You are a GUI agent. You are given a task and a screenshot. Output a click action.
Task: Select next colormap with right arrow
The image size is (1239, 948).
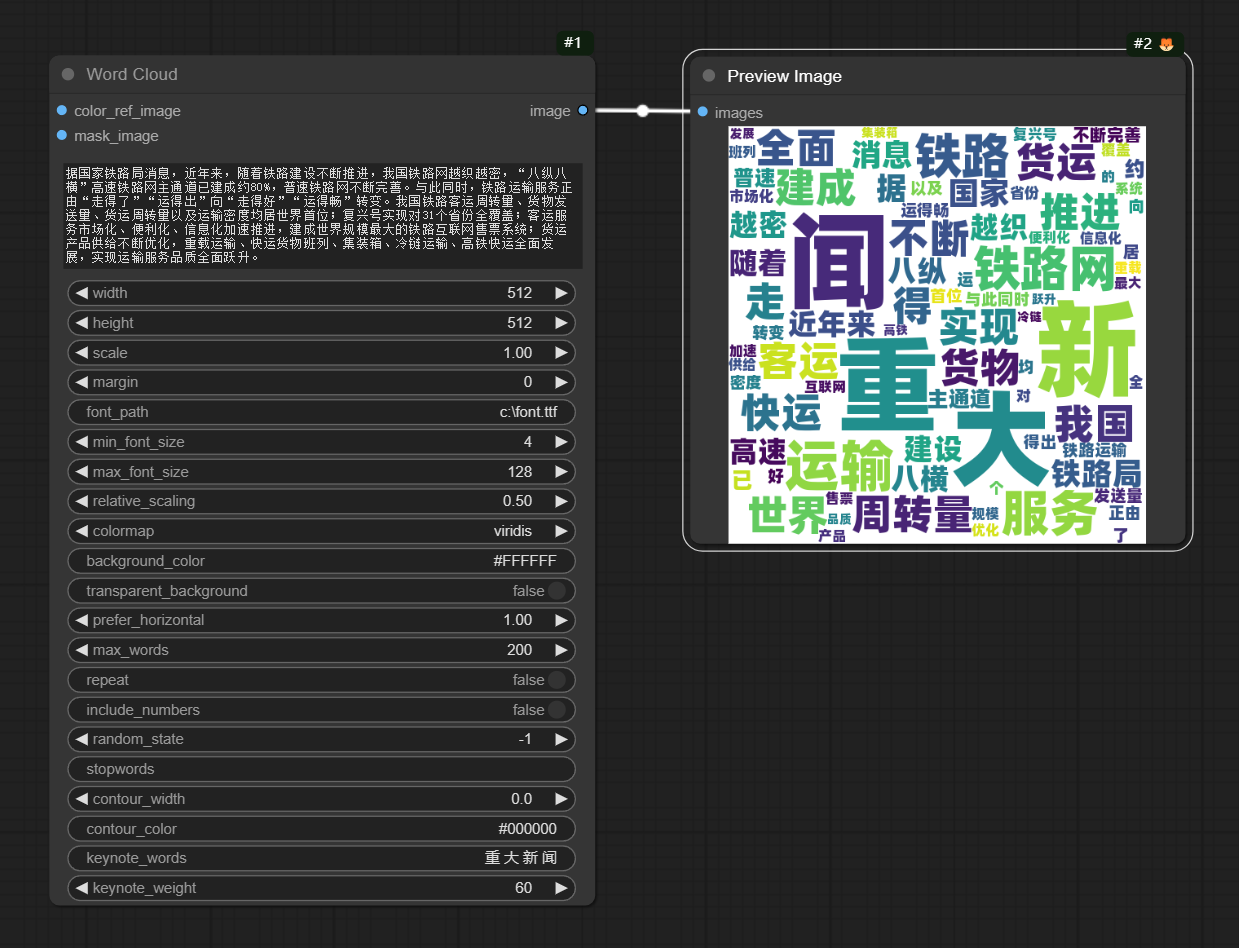pos(562,531)
